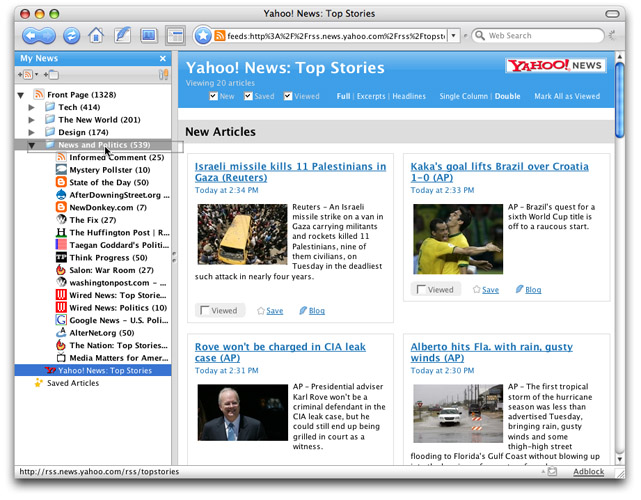Open the Saved Articles star item

click(x=72, y=383)
